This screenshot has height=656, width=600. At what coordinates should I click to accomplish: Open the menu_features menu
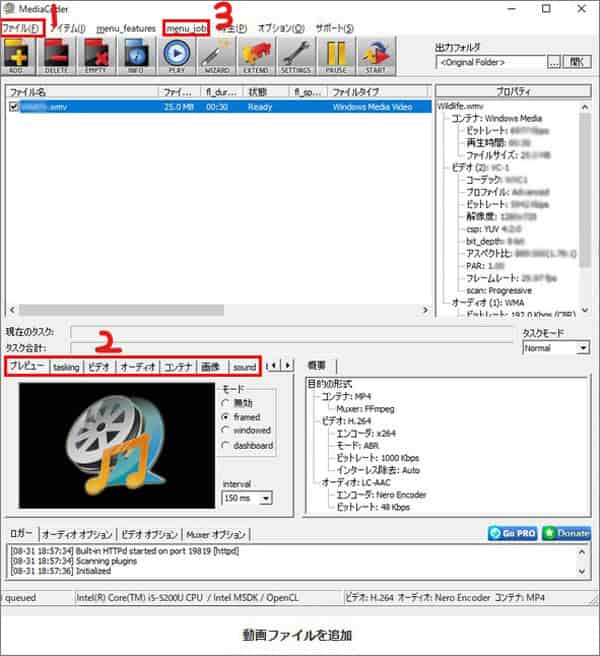[x=126, y=28]
